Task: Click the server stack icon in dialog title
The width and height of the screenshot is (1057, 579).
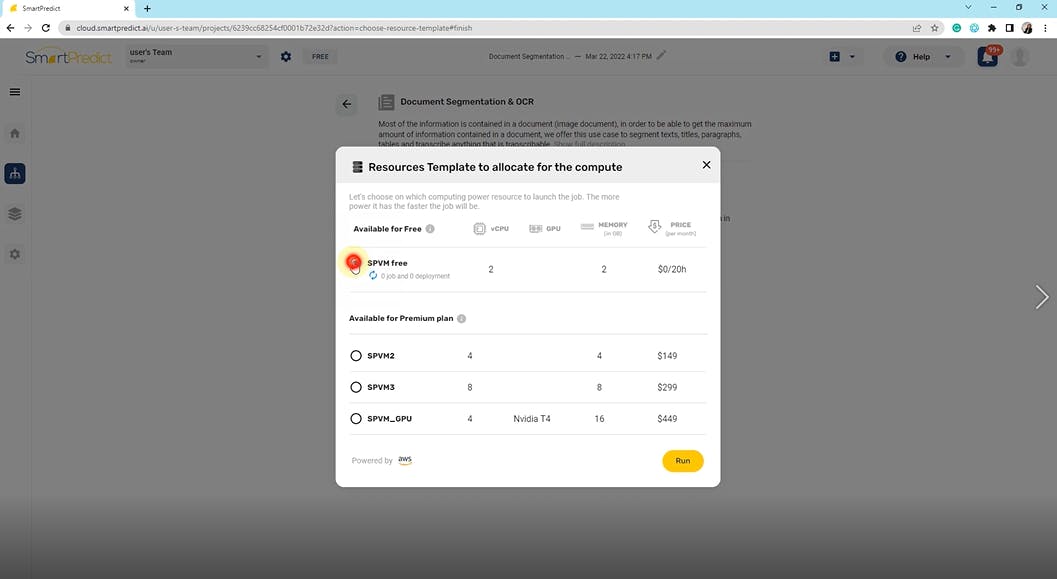Action: coord(357,167)
